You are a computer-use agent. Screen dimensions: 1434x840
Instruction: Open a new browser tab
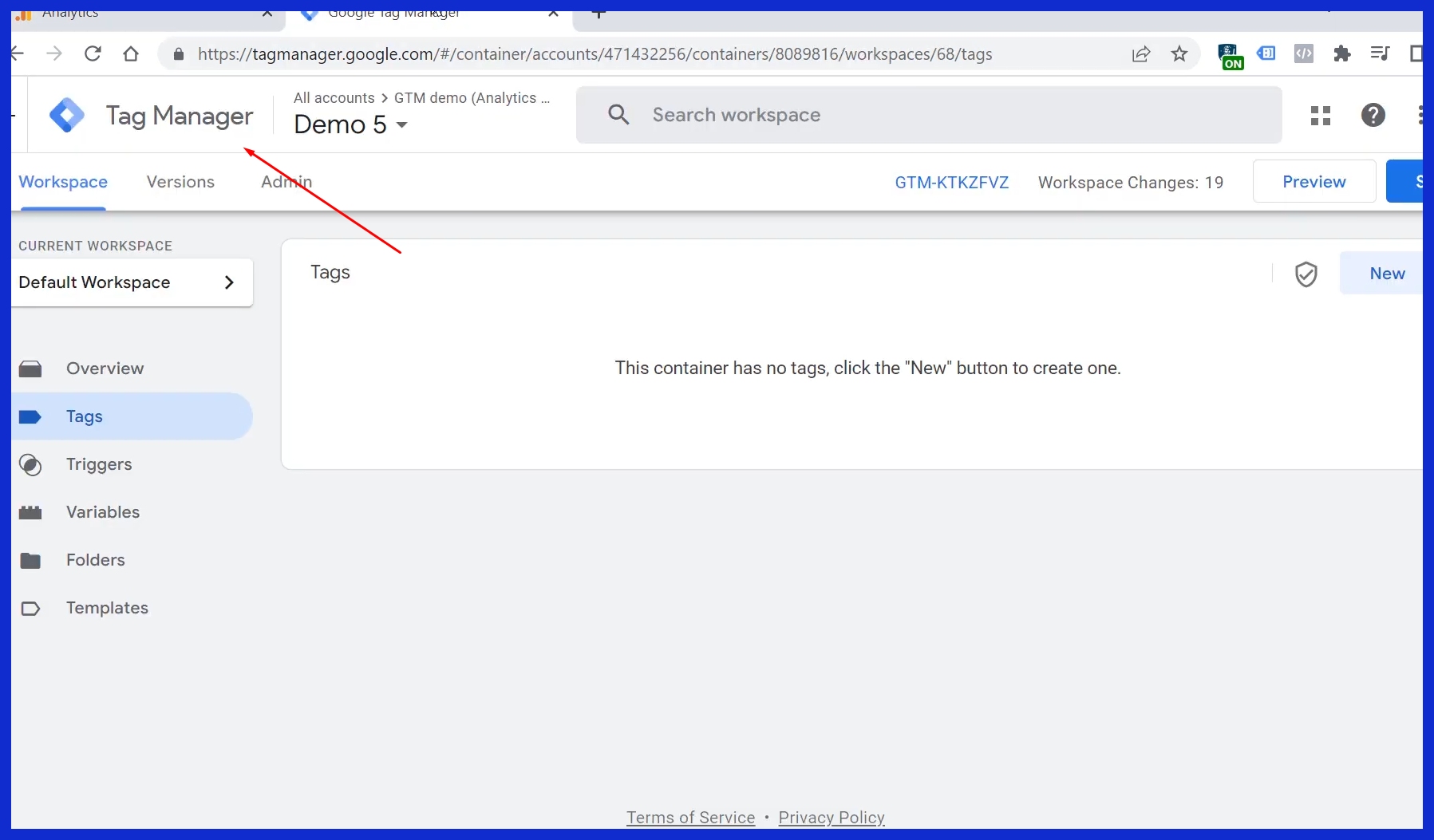point(598,12)
